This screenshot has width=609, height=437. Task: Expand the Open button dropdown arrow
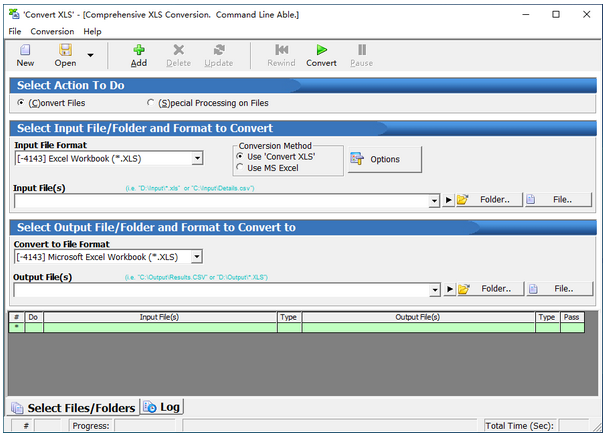coord(90,55)
